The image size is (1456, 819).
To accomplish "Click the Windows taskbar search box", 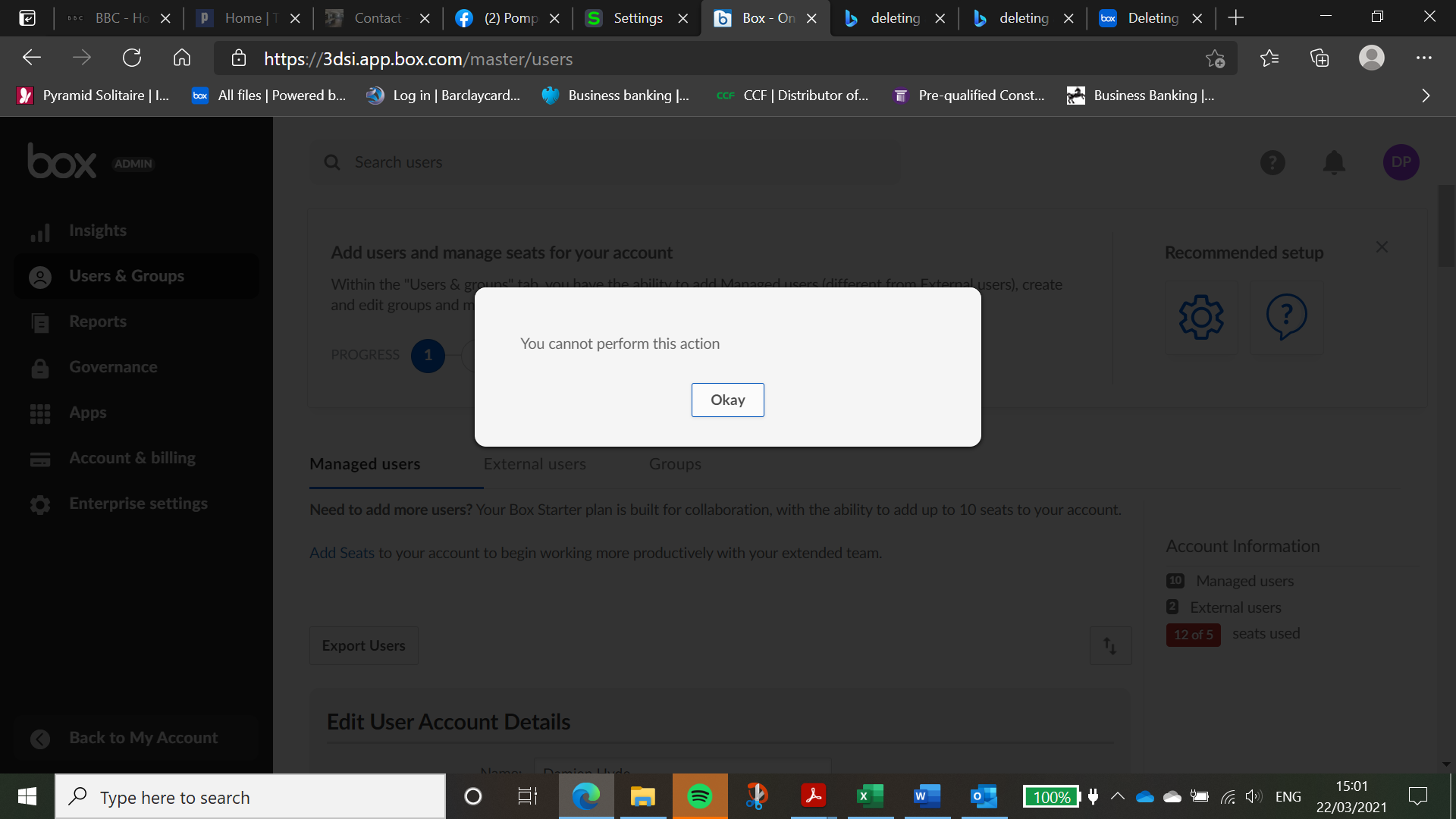I will tap(250, 797).
